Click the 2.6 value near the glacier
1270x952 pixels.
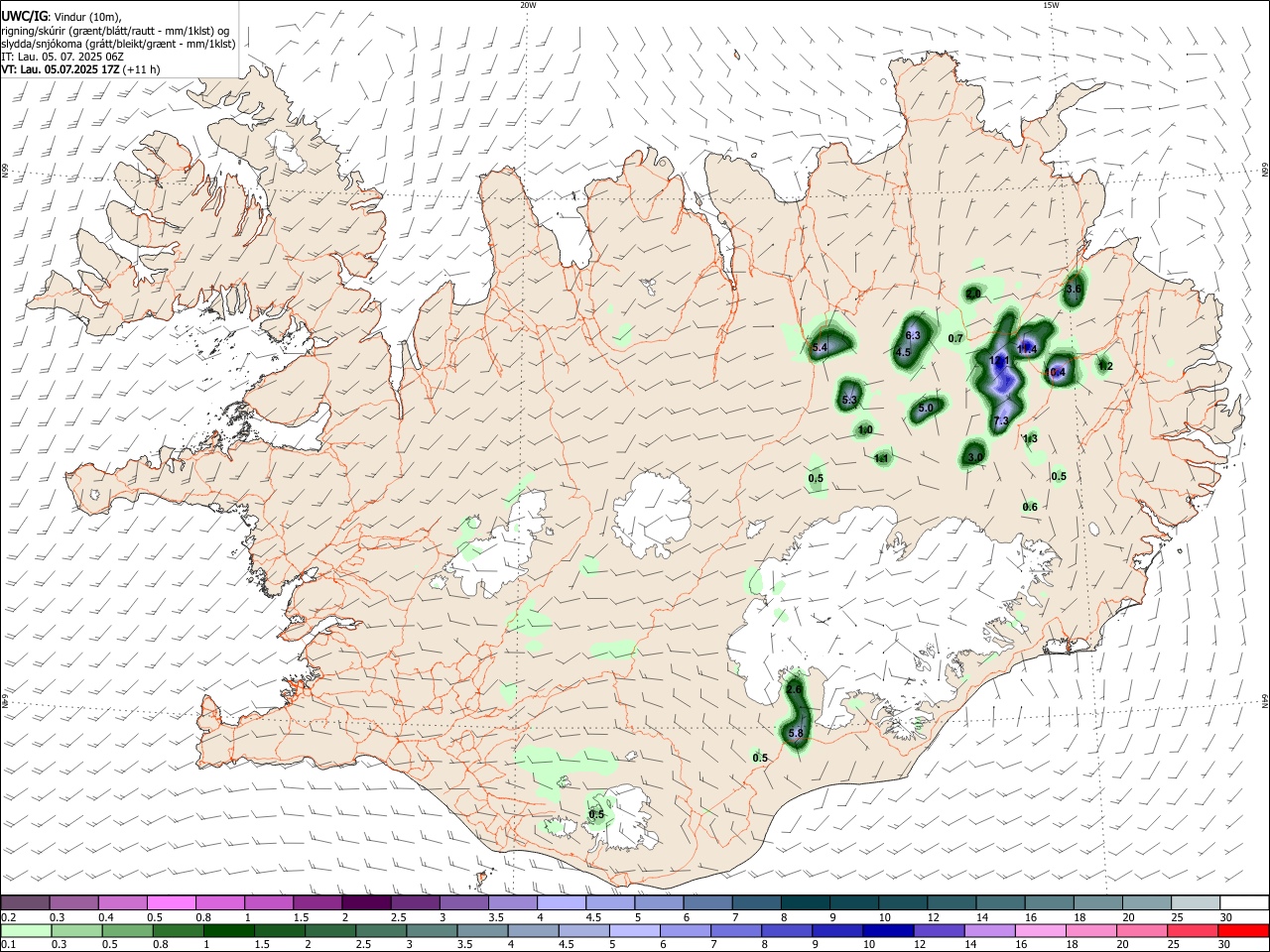pos(794,689)
